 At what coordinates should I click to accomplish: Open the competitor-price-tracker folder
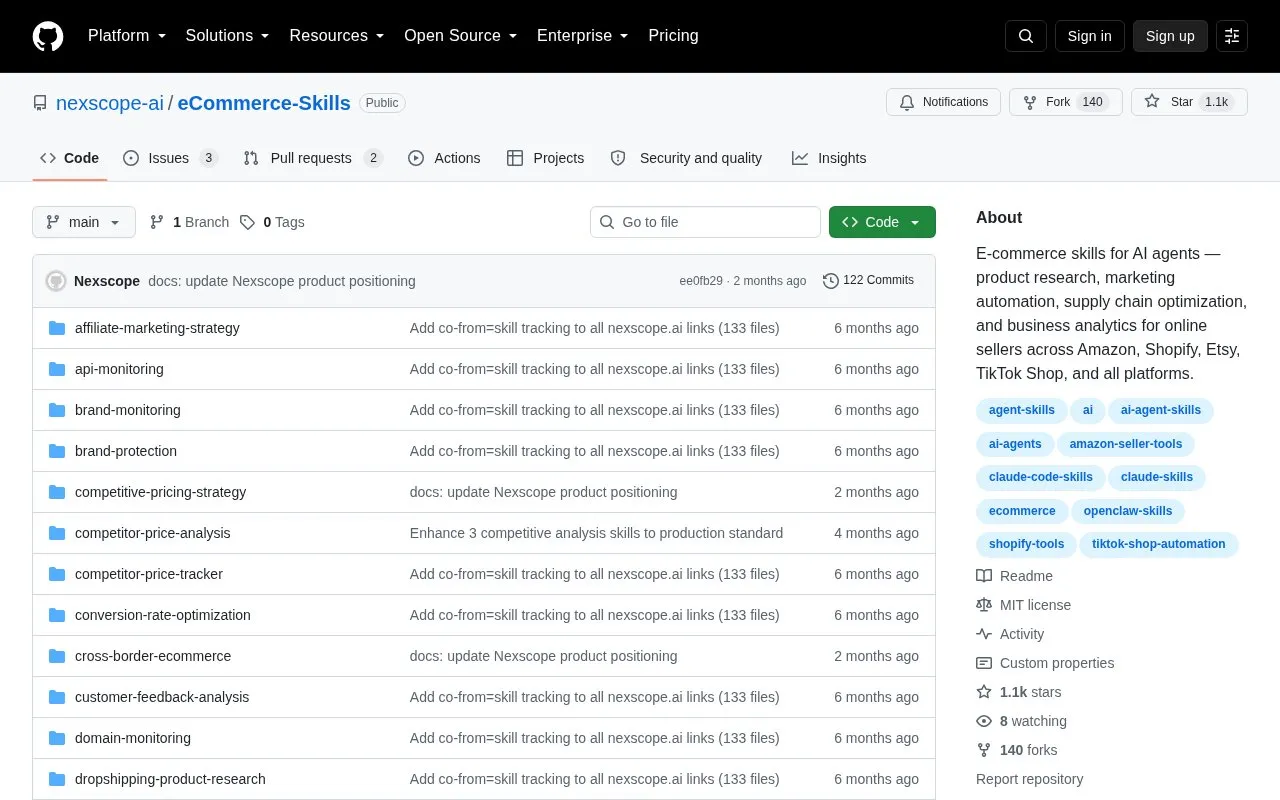(x=149, y=574)
